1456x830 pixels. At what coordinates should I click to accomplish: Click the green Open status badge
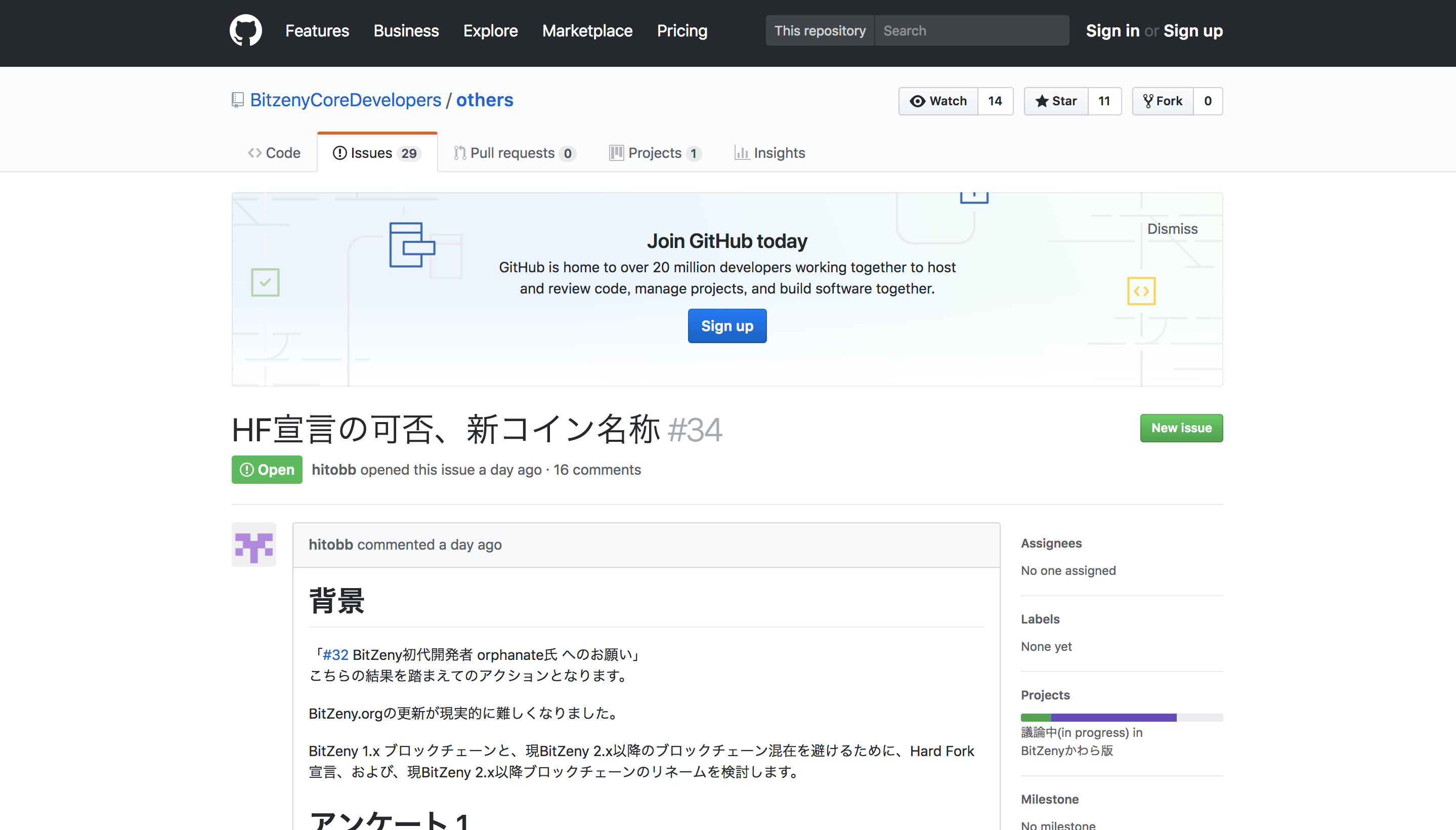click(x=267, y=469)
